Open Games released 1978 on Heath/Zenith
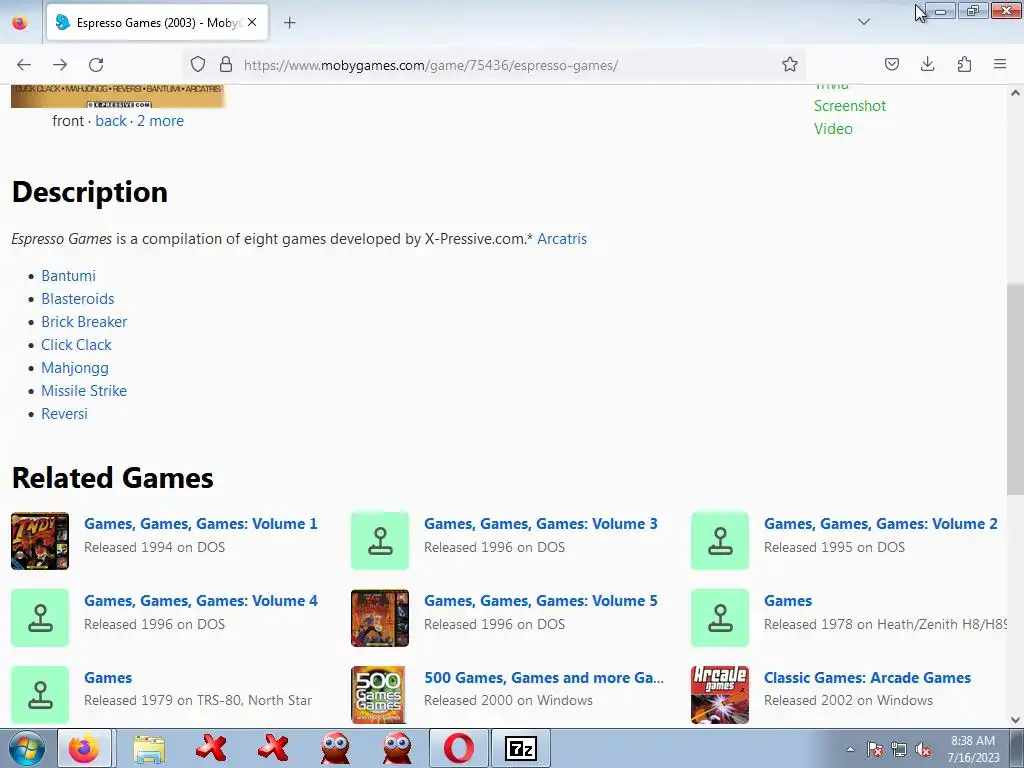 788,601
